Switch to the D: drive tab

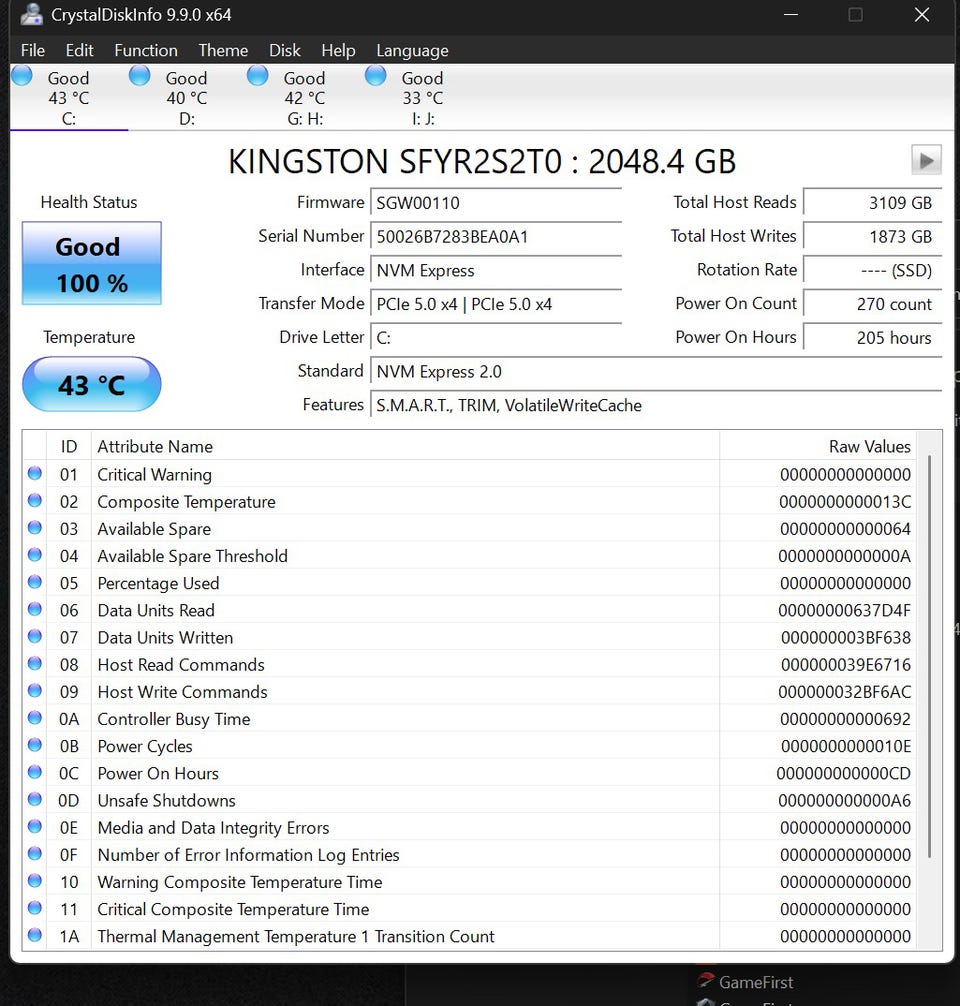[187, 98]
